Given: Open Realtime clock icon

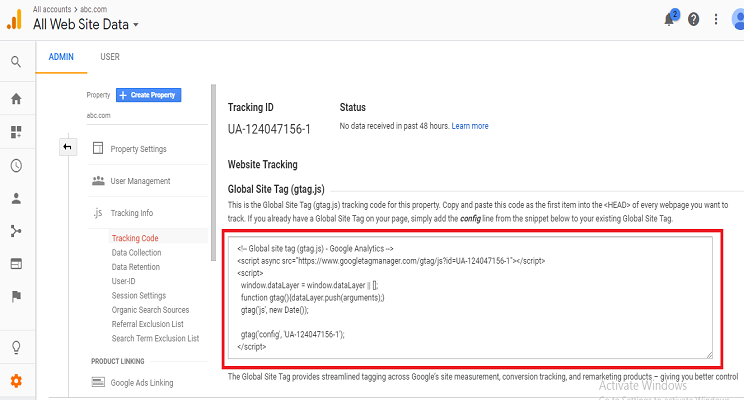Looking at the screenshot, I should 16,166.
